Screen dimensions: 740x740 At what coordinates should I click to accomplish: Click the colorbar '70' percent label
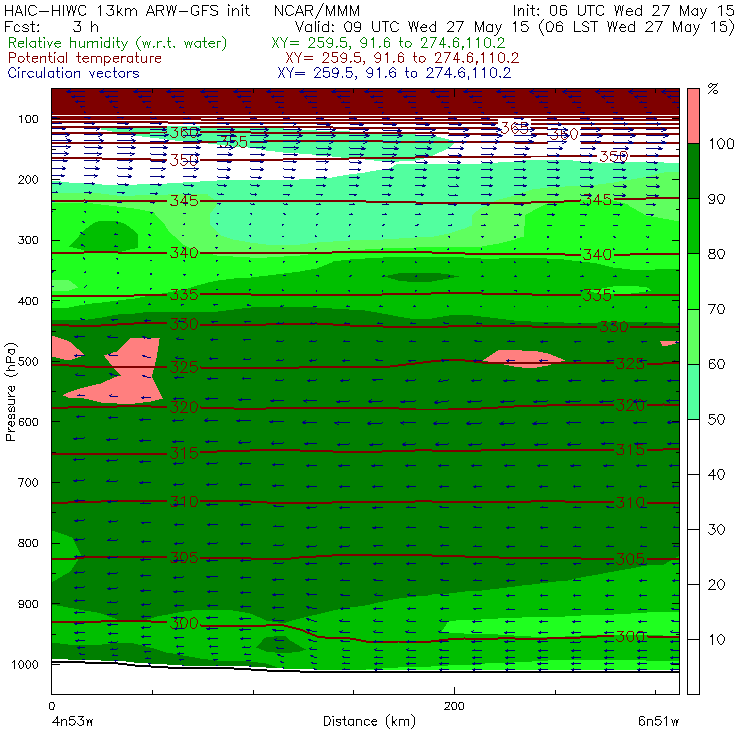tap(717, 309)
